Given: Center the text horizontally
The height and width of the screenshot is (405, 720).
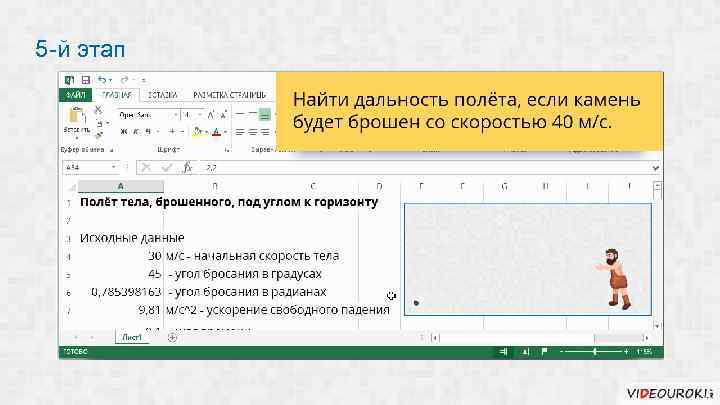Looking at the screenshot, I should click(x=252, y=132).
